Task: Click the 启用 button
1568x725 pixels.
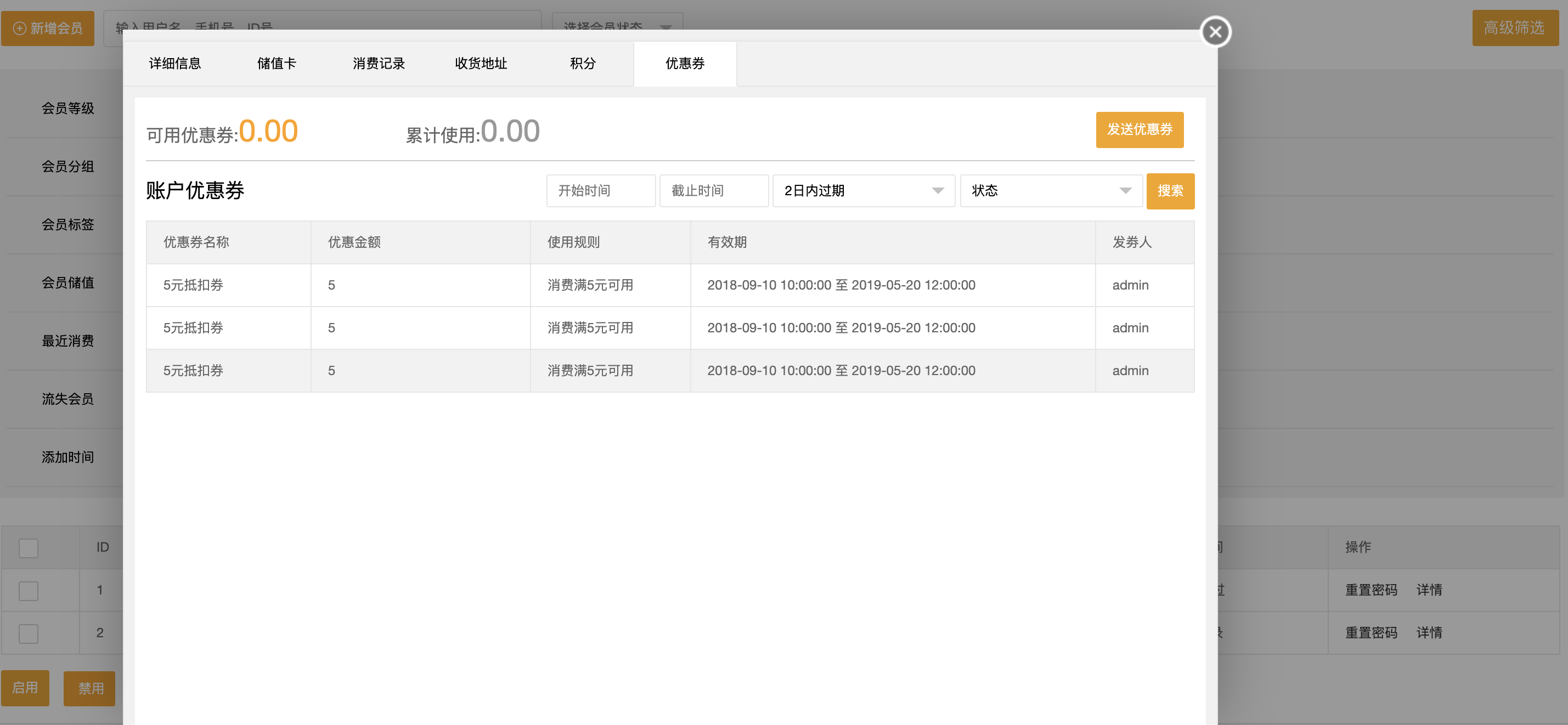Action: [25, 688]
